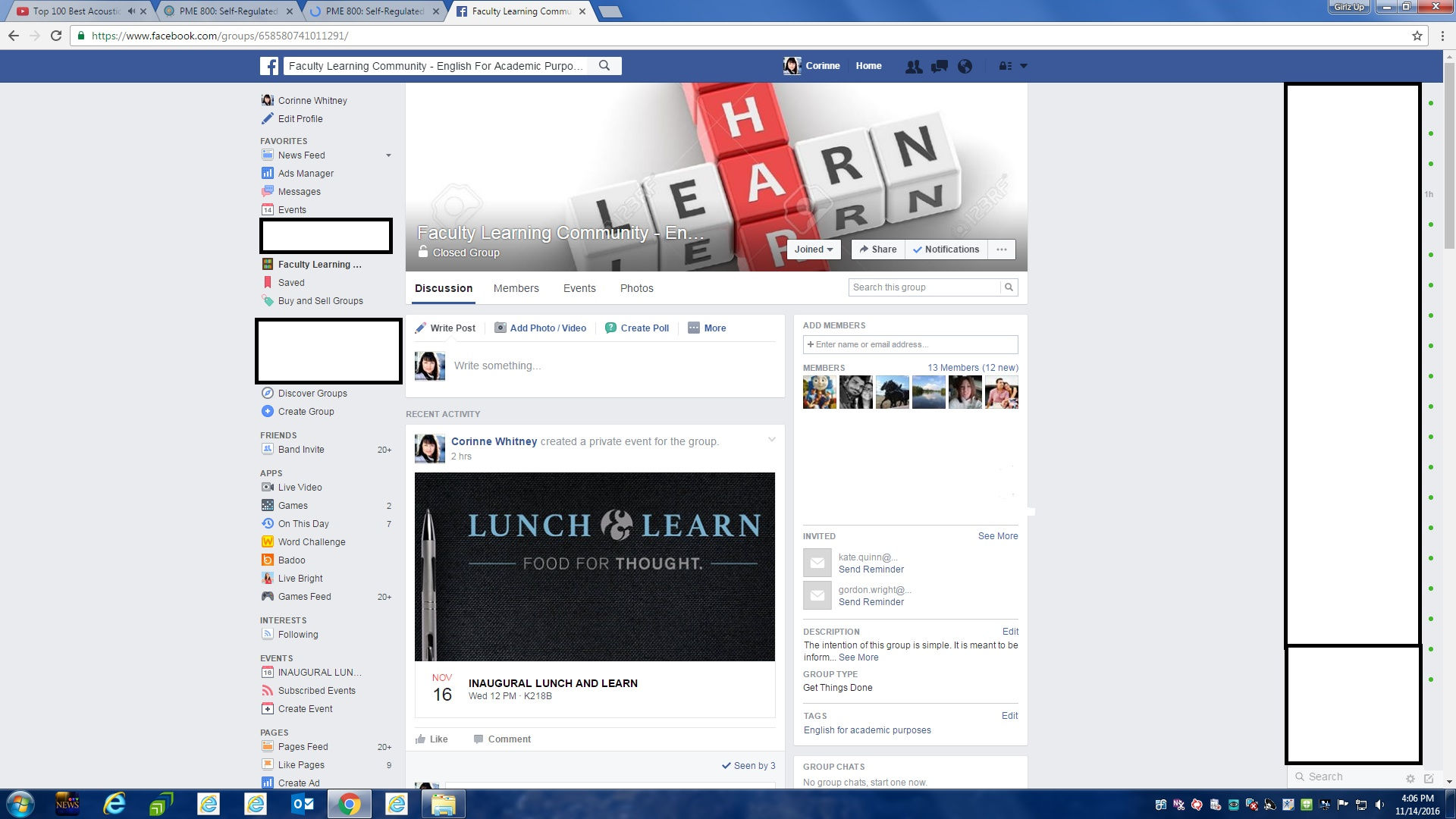Open On This Day
1456x819 pixels.
click(x=303, y=524)
